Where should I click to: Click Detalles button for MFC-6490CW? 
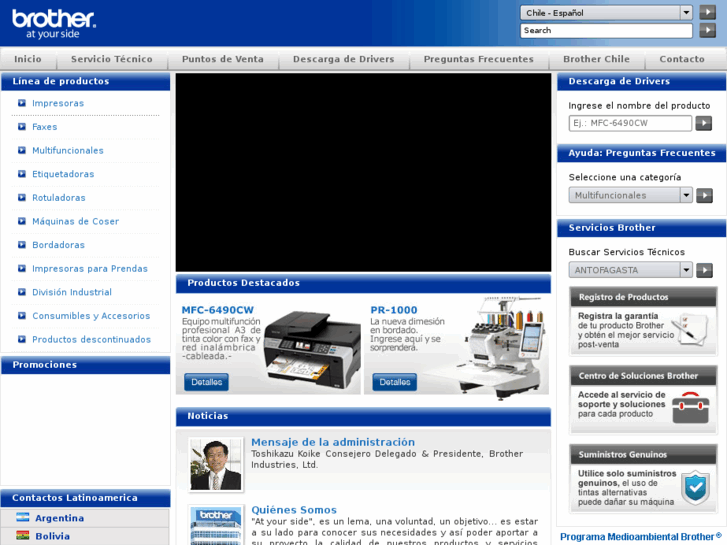point(206,382)
